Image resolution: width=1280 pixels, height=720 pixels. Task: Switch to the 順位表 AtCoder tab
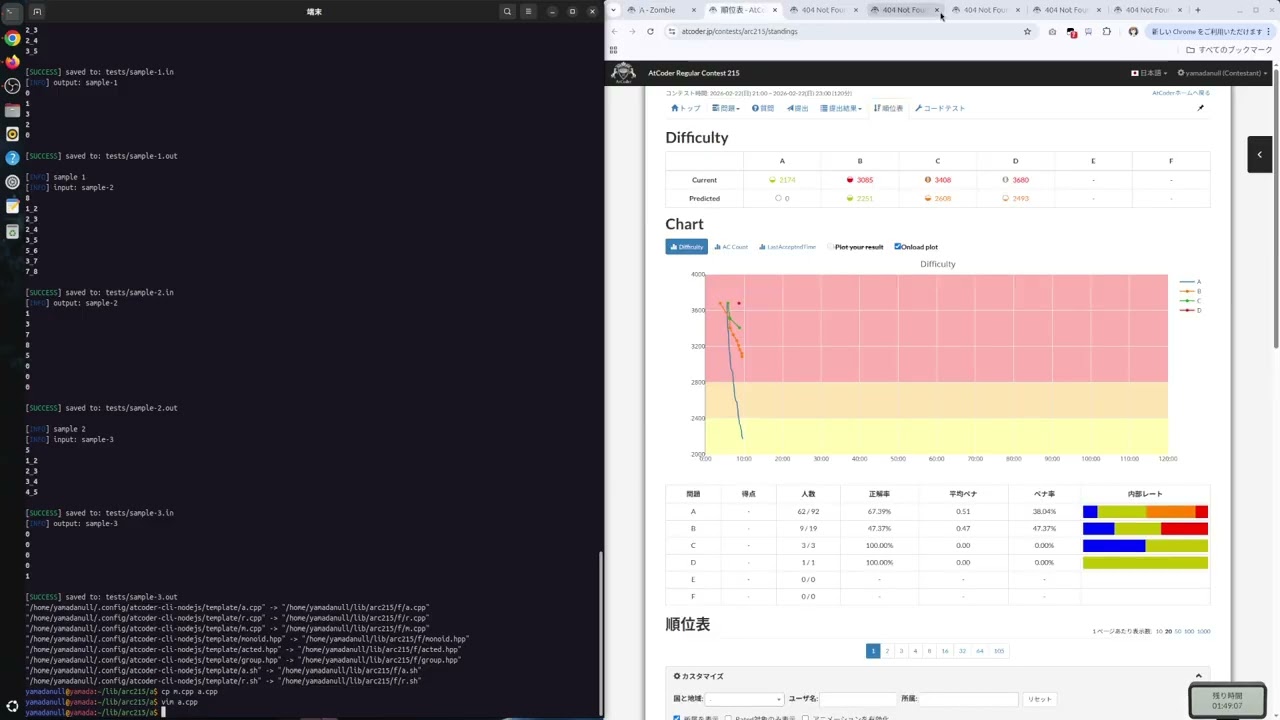tap(741, 10)
